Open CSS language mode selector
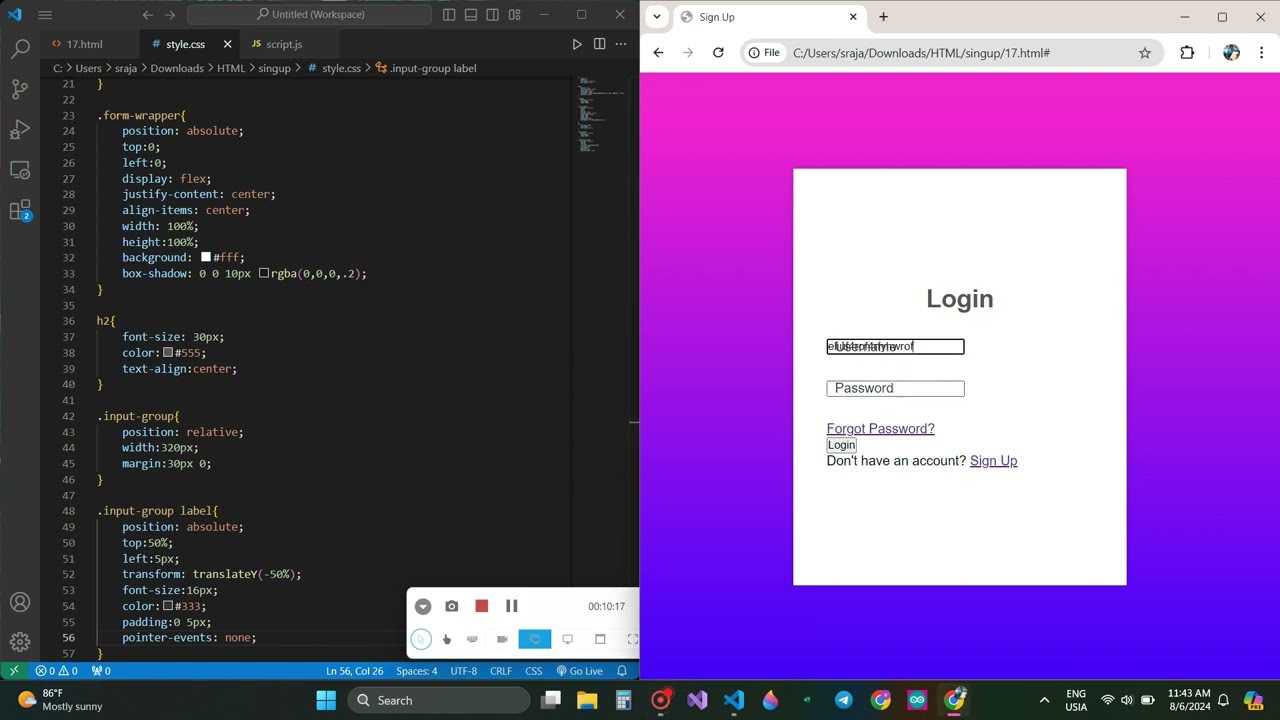1280x720 pixels. click(x=534, y=671)
